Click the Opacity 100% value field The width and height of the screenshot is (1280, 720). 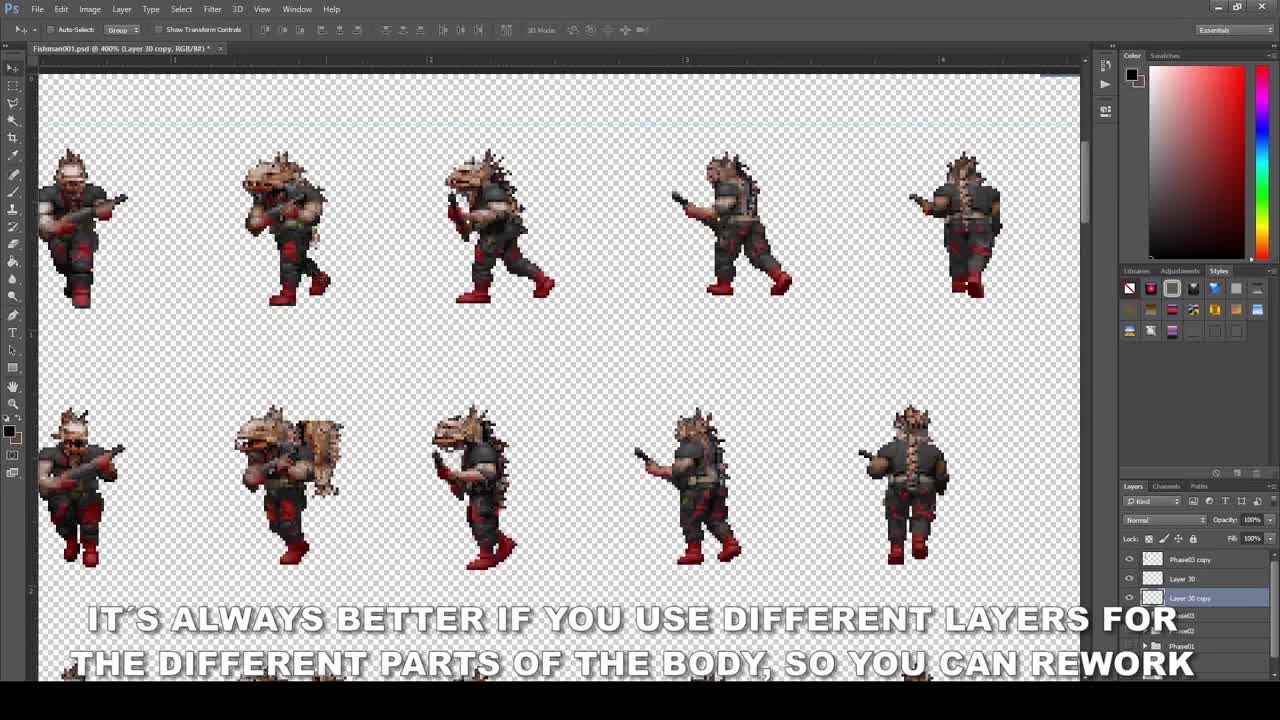tap(1252, 520)
